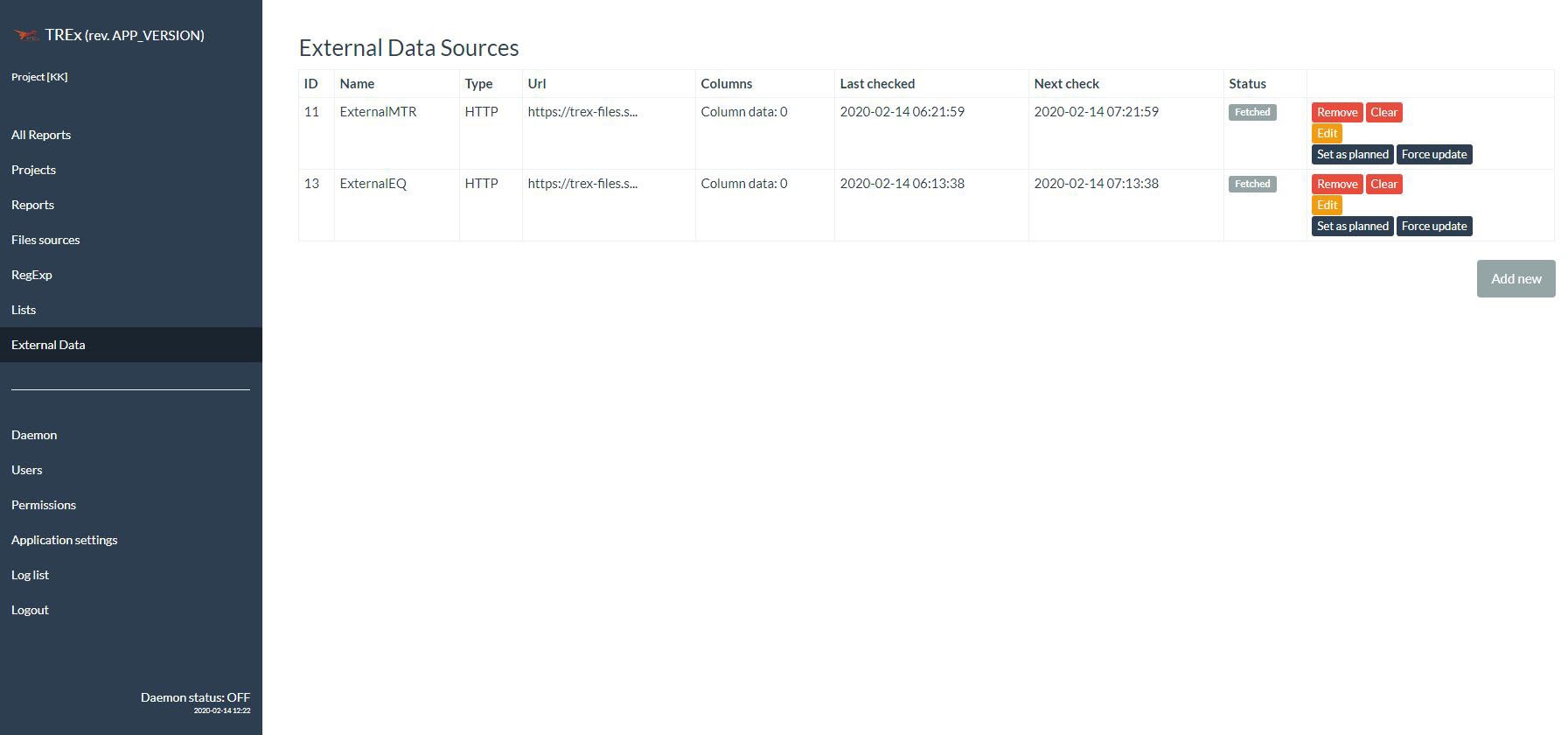The height and width of the screenshot is (735, 1568).
Task: Force update ExternalMTR source
Action: pos(1433,154)
